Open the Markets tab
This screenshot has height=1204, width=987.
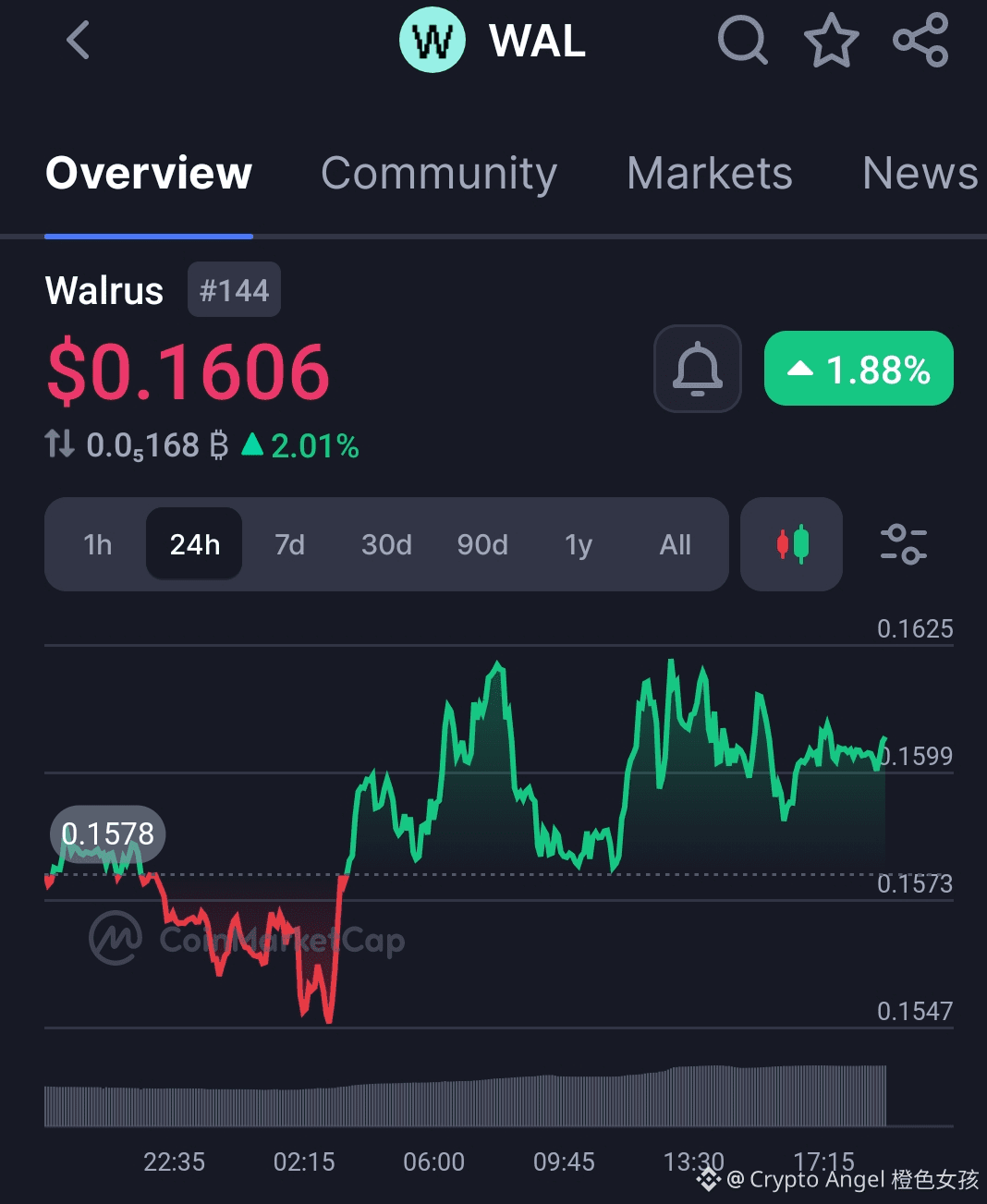click(x=710, y=174)
